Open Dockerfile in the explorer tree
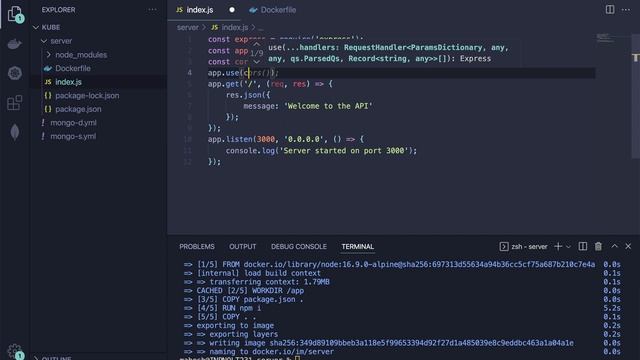640x360 pixels. click(x=73, y=68)
